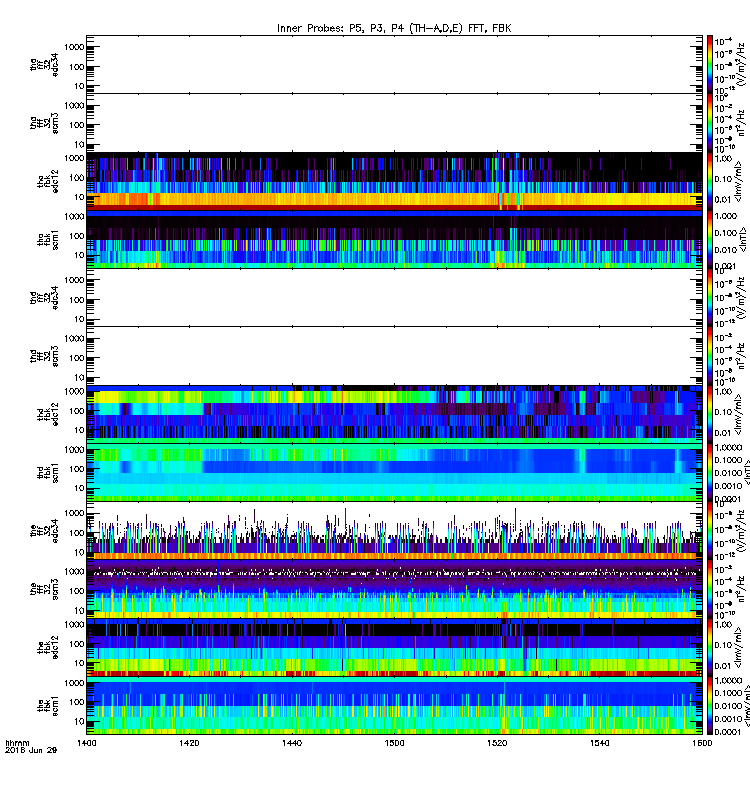
Task: Click the 'the fff 32 edc34' panel label
Action: point(44,531)
